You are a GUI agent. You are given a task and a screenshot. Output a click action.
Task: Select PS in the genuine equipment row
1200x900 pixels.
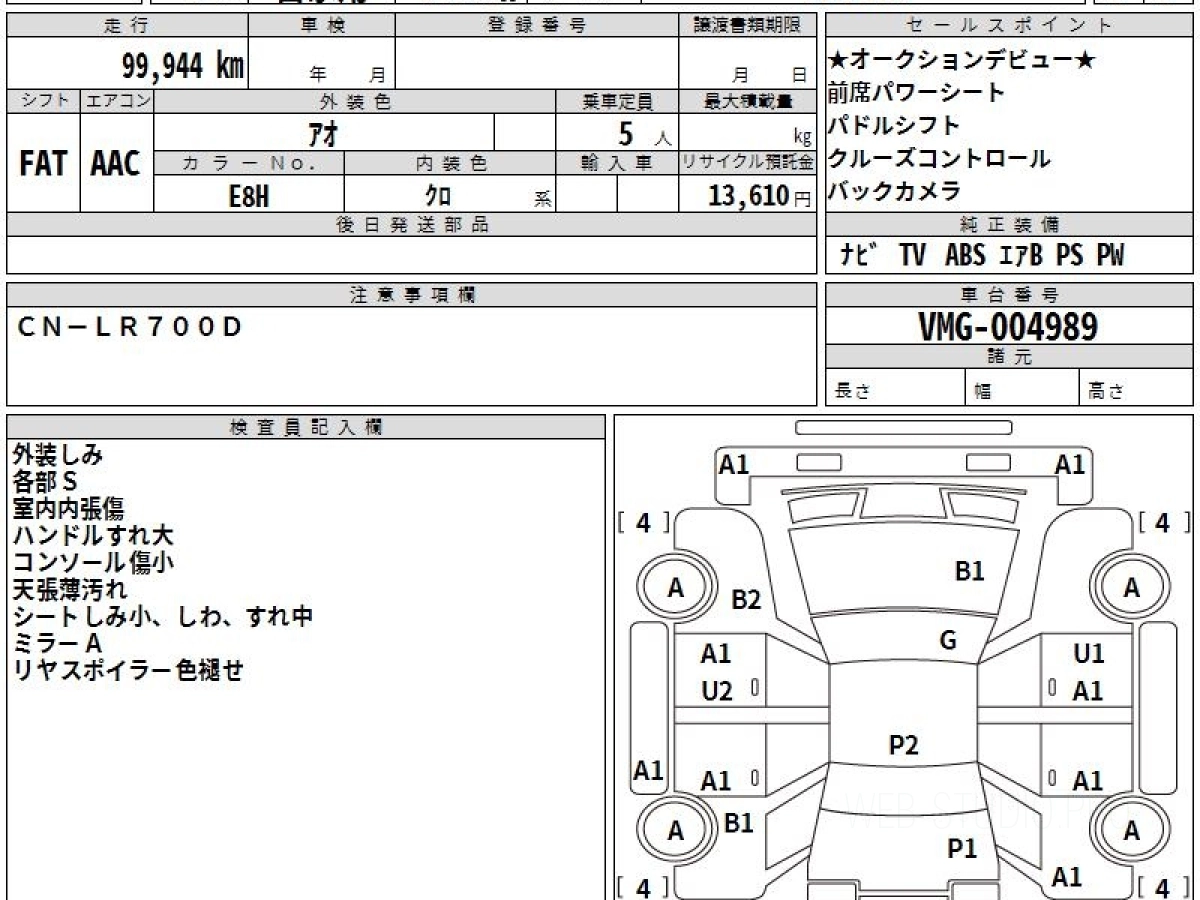point(1069,256)
